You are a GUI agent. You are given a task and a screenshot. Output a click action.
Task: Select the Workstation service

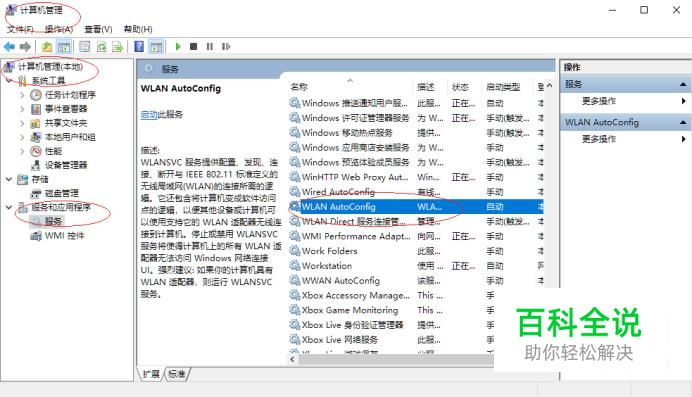click(x=327, y=266)
